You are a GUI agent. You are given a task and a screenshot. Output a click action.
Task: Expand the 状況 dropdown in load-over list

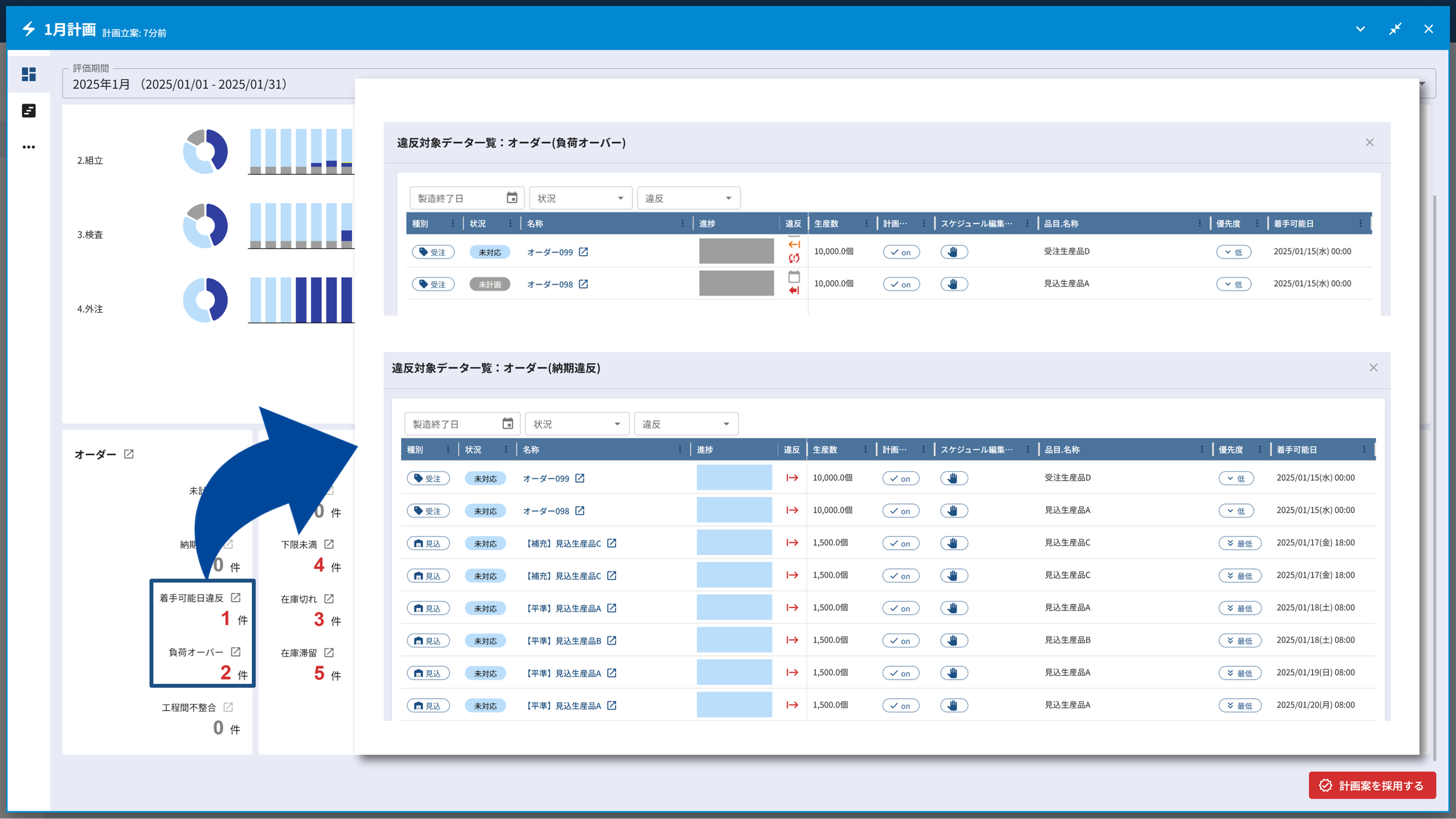(x=581, y=198)
